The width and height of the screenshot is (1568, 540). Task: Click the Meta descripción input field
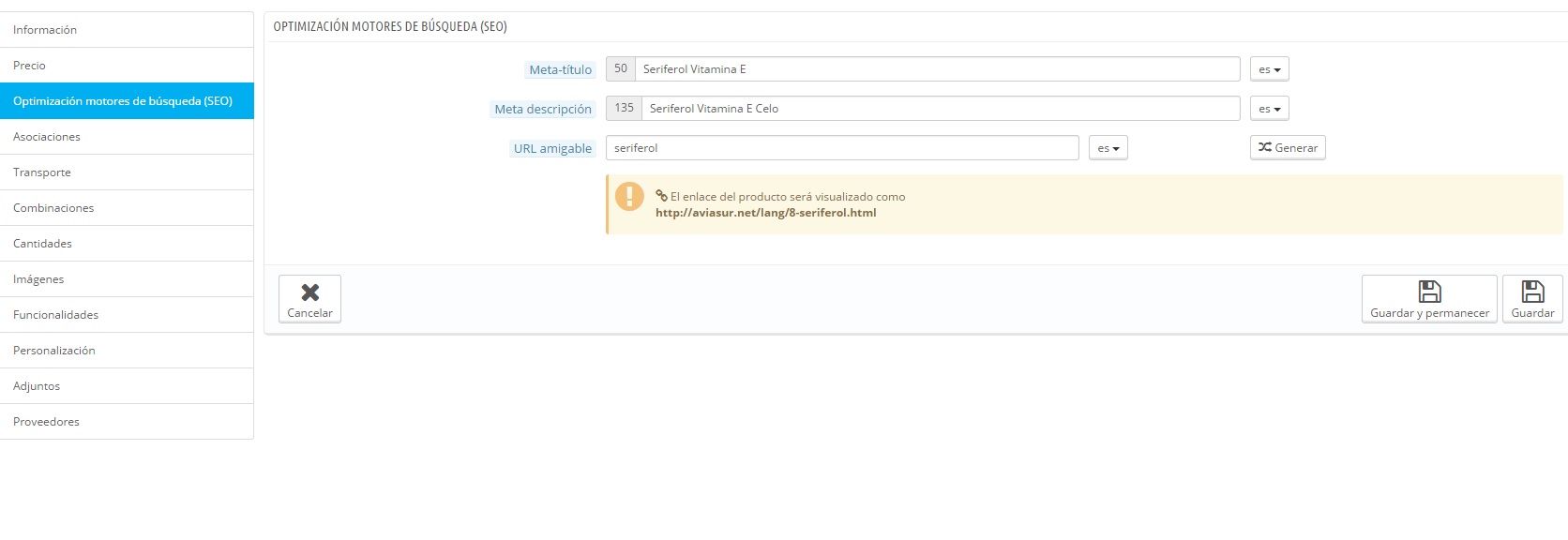click(941, 109)
